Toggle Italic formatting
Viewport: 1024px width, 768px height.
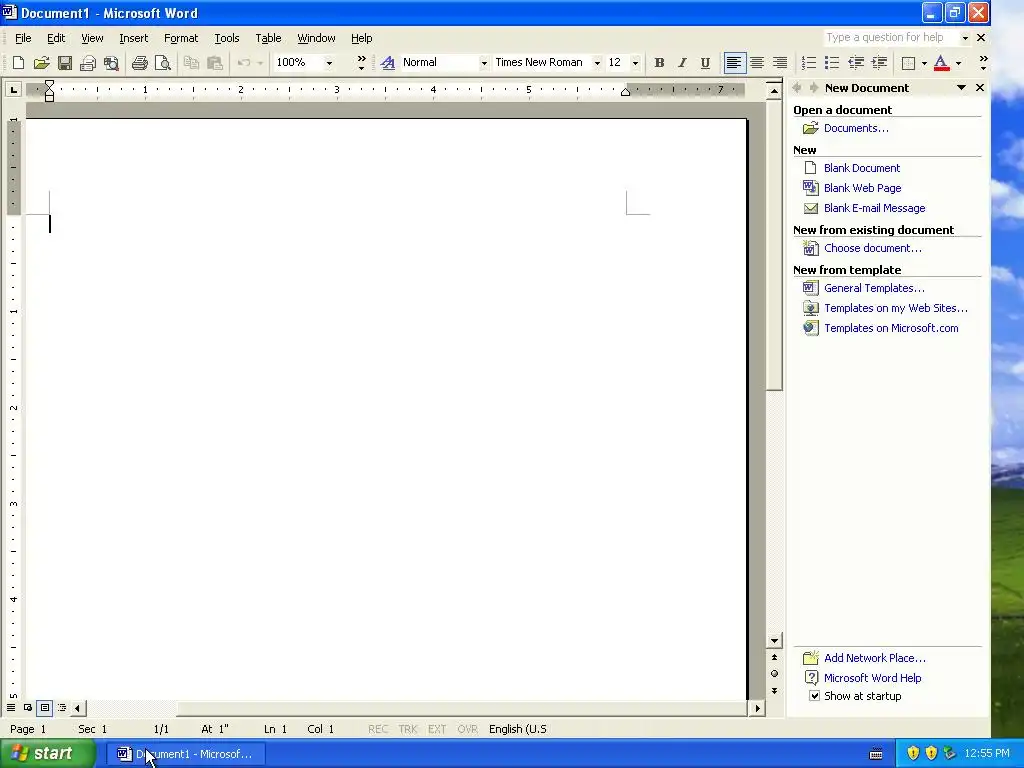(x=682, y=63)
